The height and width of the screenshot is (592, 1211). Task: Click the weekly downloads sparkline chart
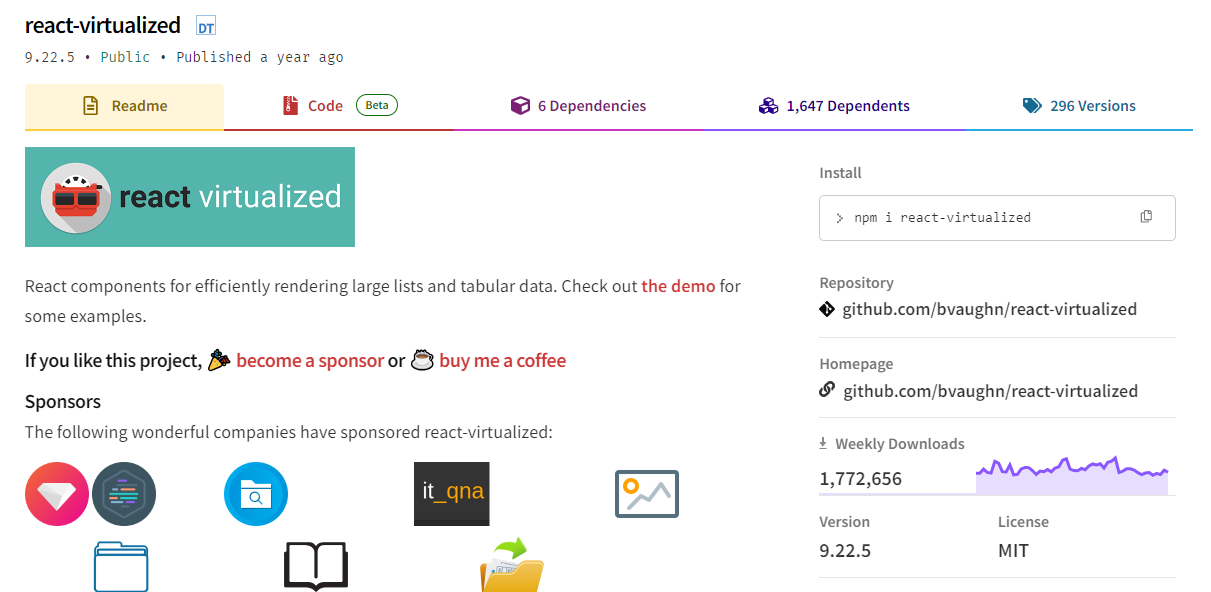[x=1072, y=475]
